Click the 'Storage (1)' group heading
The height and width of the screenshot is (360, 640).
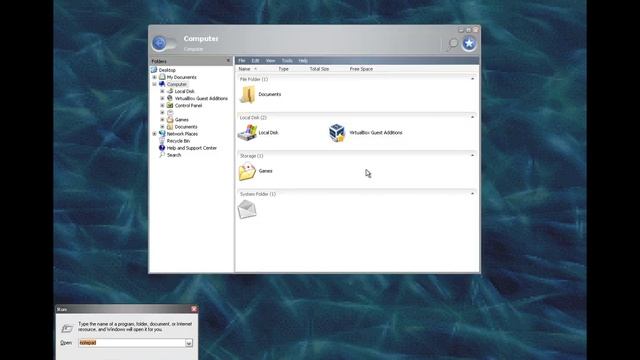tap(251, 156)
